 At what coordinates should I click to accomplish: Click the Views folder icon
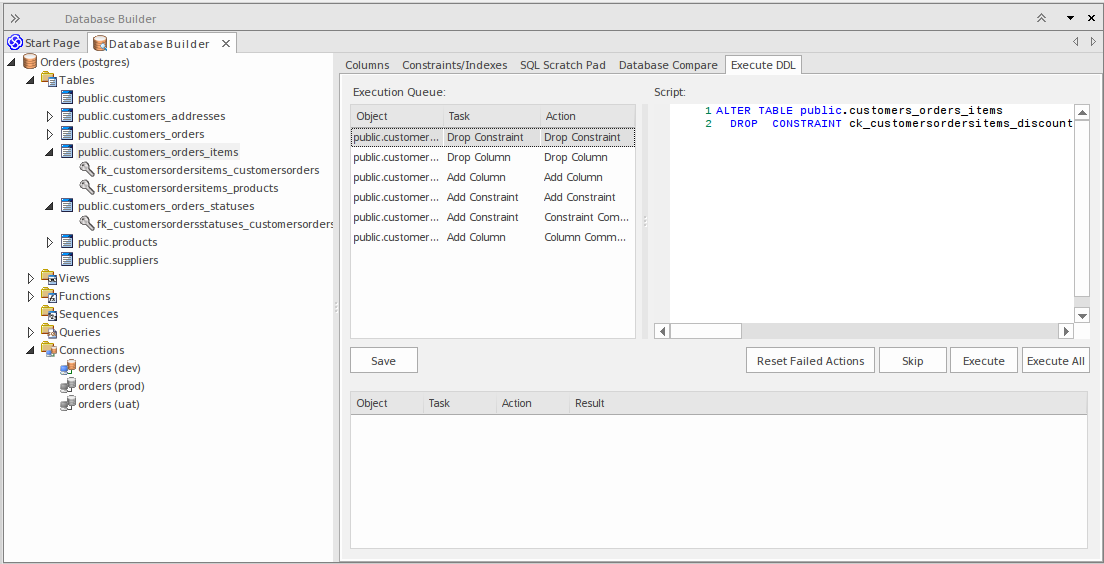49,278
